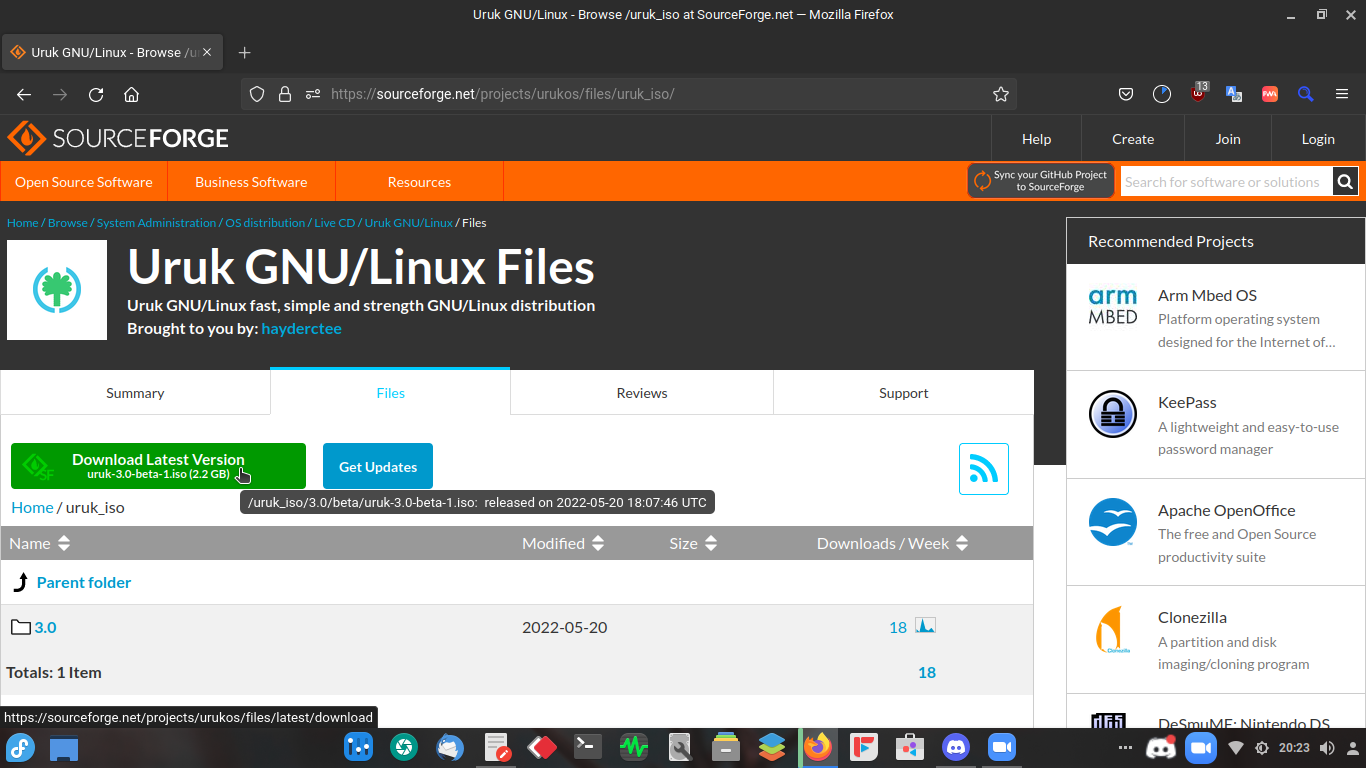1366x768 pixels.
Task: Click the System Administration breadcrumb
Action: click(156, 223)
